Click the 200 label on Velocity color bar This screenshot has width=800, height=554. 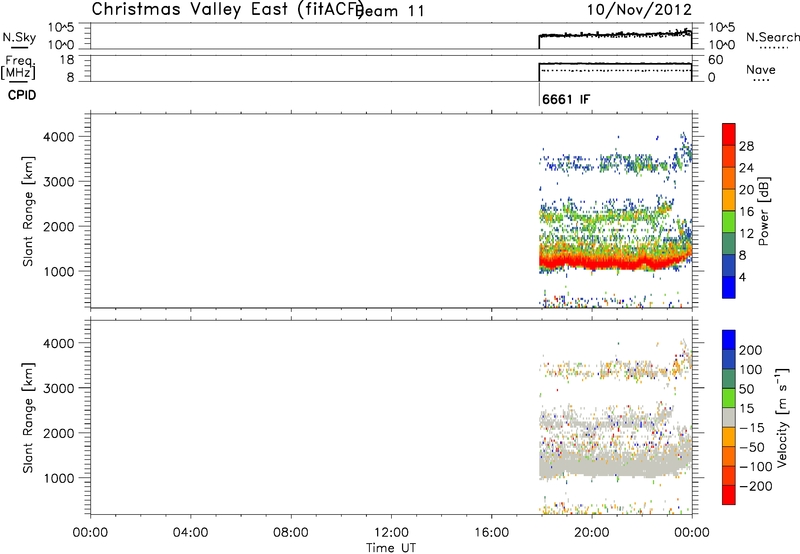(751, 350)
